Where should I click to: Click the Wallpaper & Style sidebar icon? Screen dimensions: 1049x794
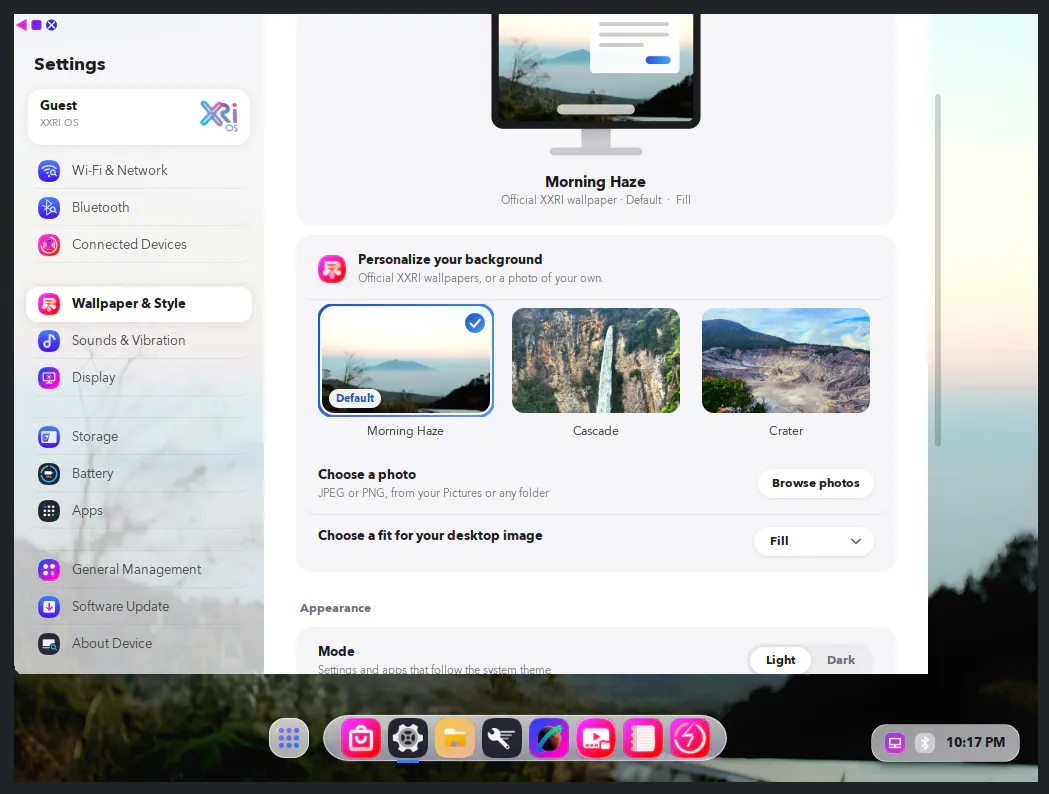tap(49, 304)
